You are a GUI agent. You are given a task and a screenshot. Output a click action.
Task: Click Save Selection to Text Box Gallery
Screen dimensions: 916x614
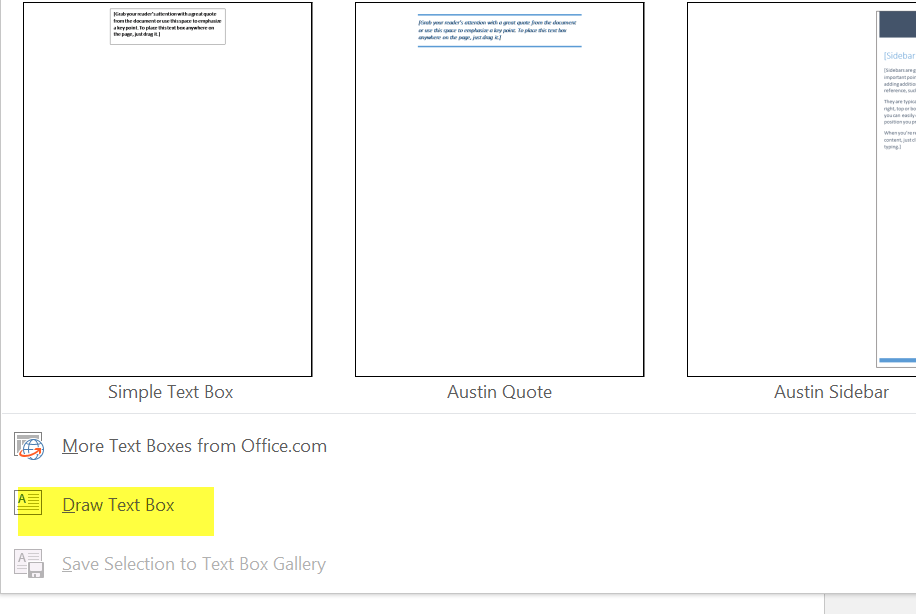pyautogui.click(x=194, y=564)
